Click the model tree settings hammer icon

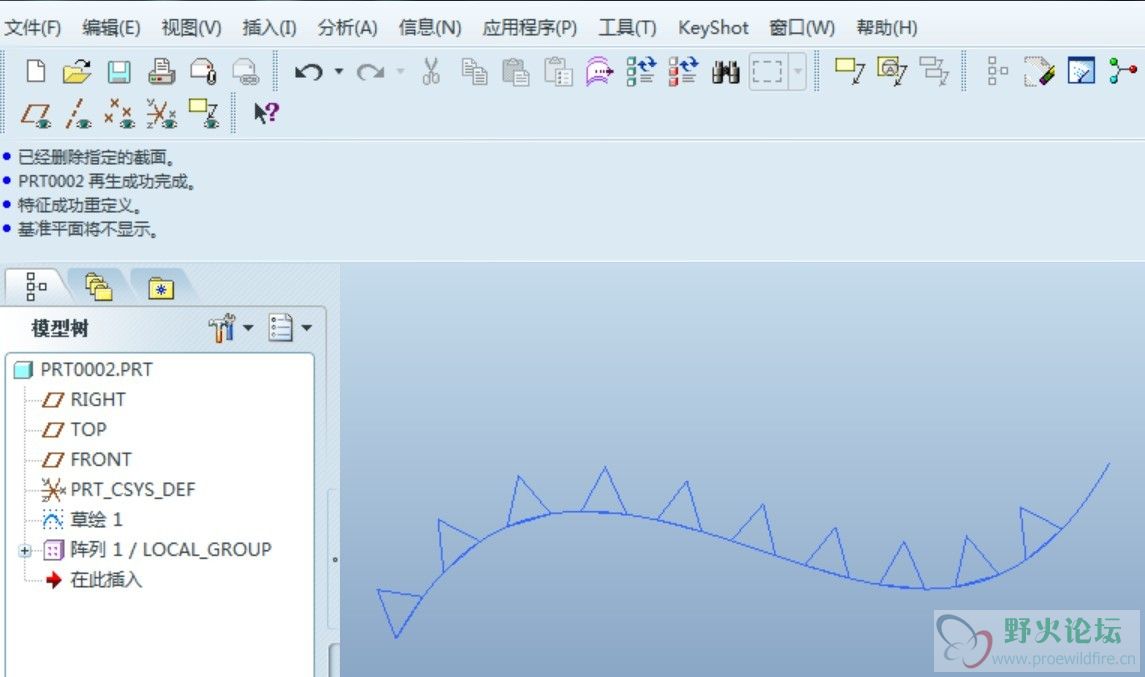point(222,328)
